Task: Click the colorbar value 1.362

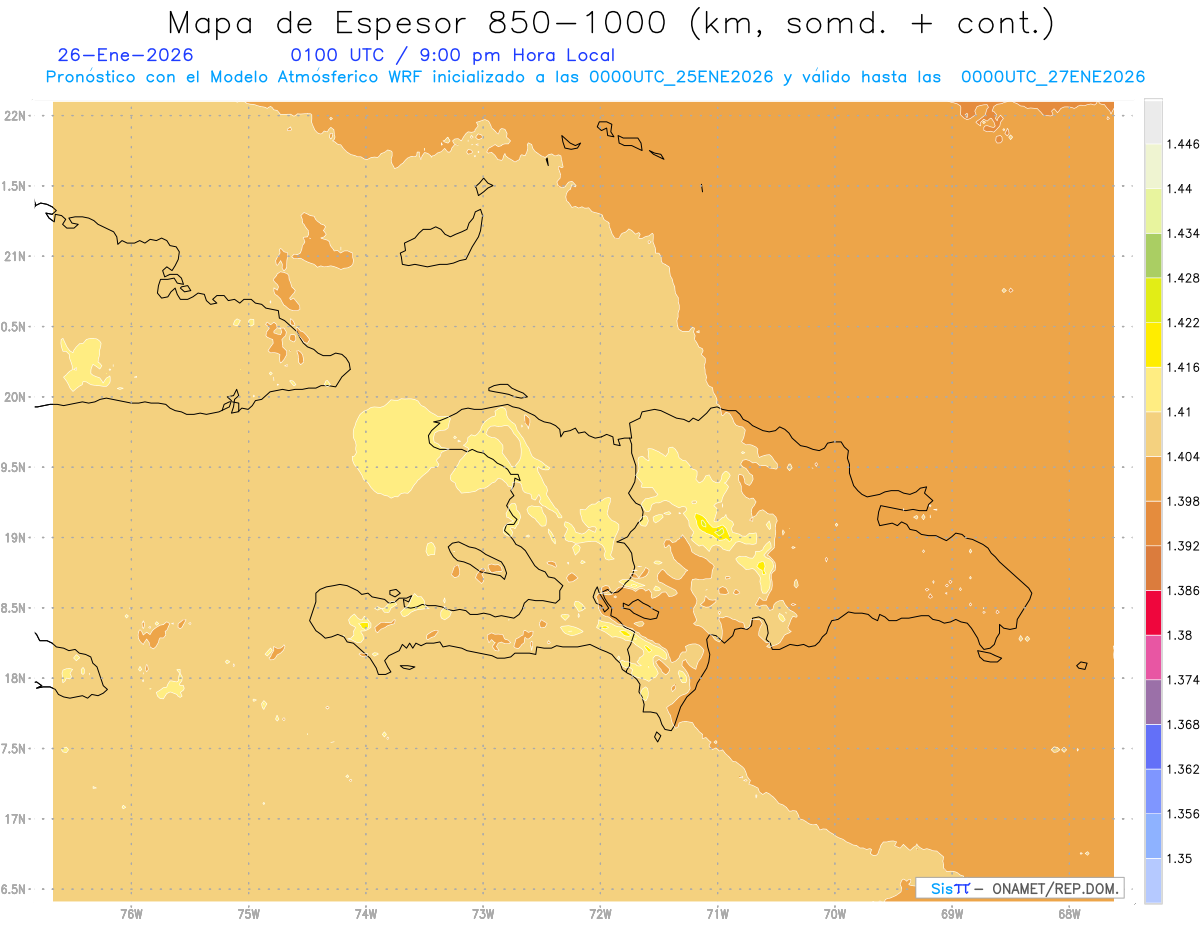Action: 1182,770
